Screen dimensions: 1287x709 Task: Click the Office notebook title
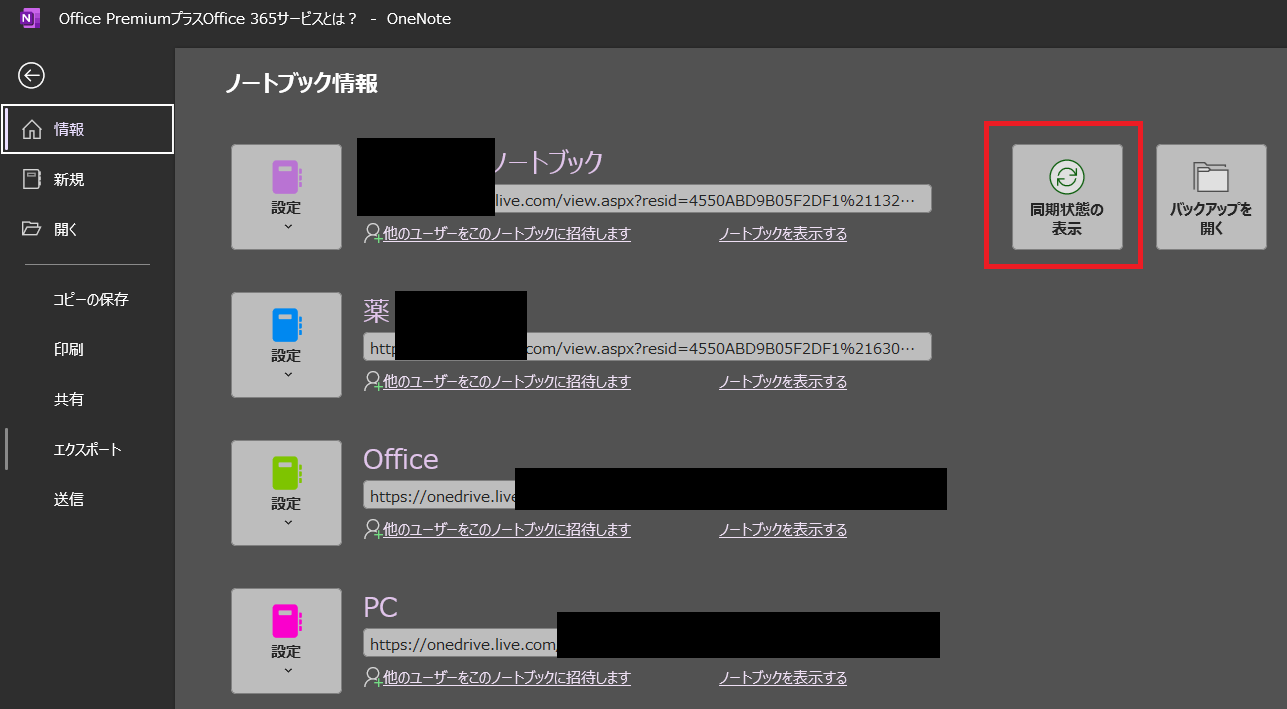(401, 459)
